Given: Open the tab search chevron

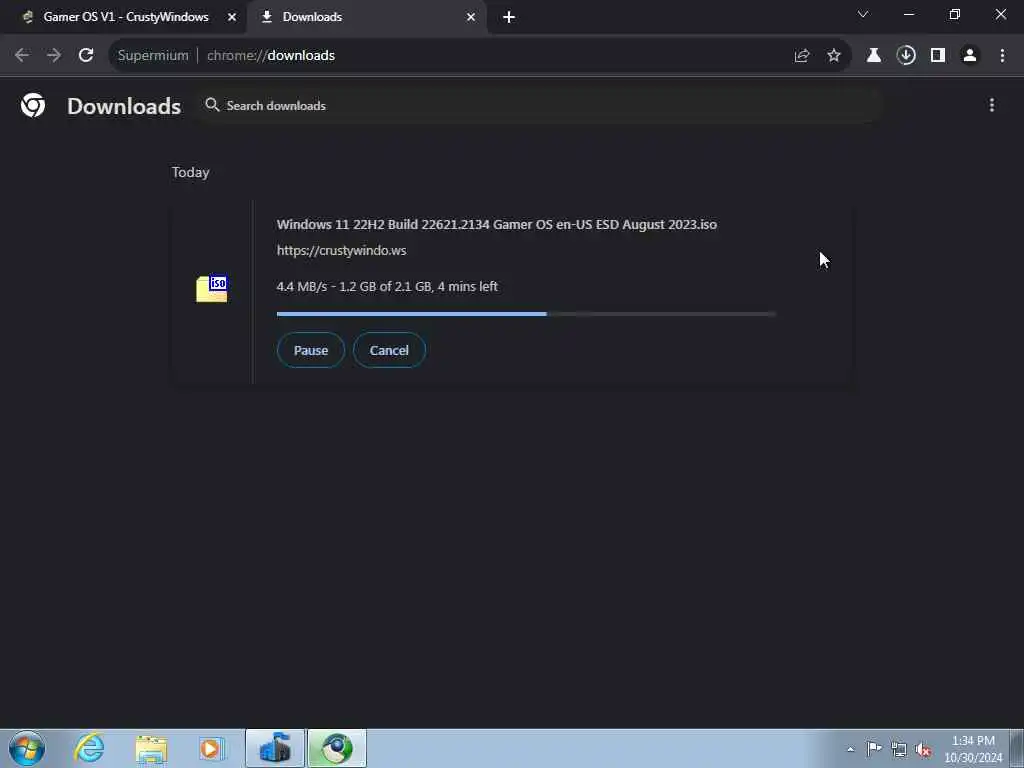Looking at the screenshot, I should [863, 14].
